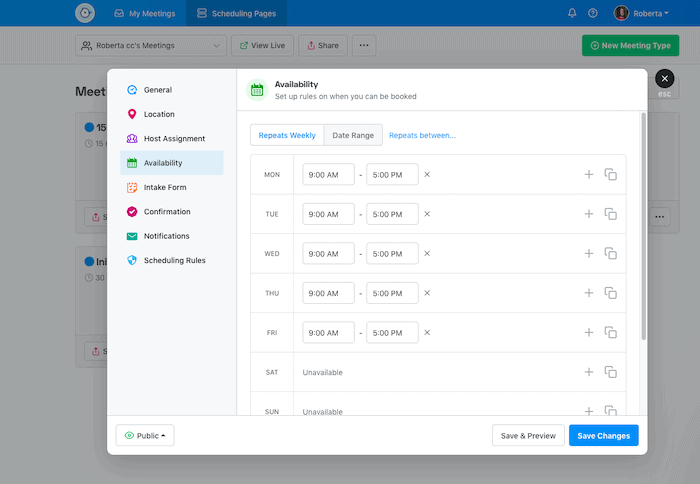700x484 pixels.
Task: Add a time slot for Tuesday
Action: pos(589,214)
